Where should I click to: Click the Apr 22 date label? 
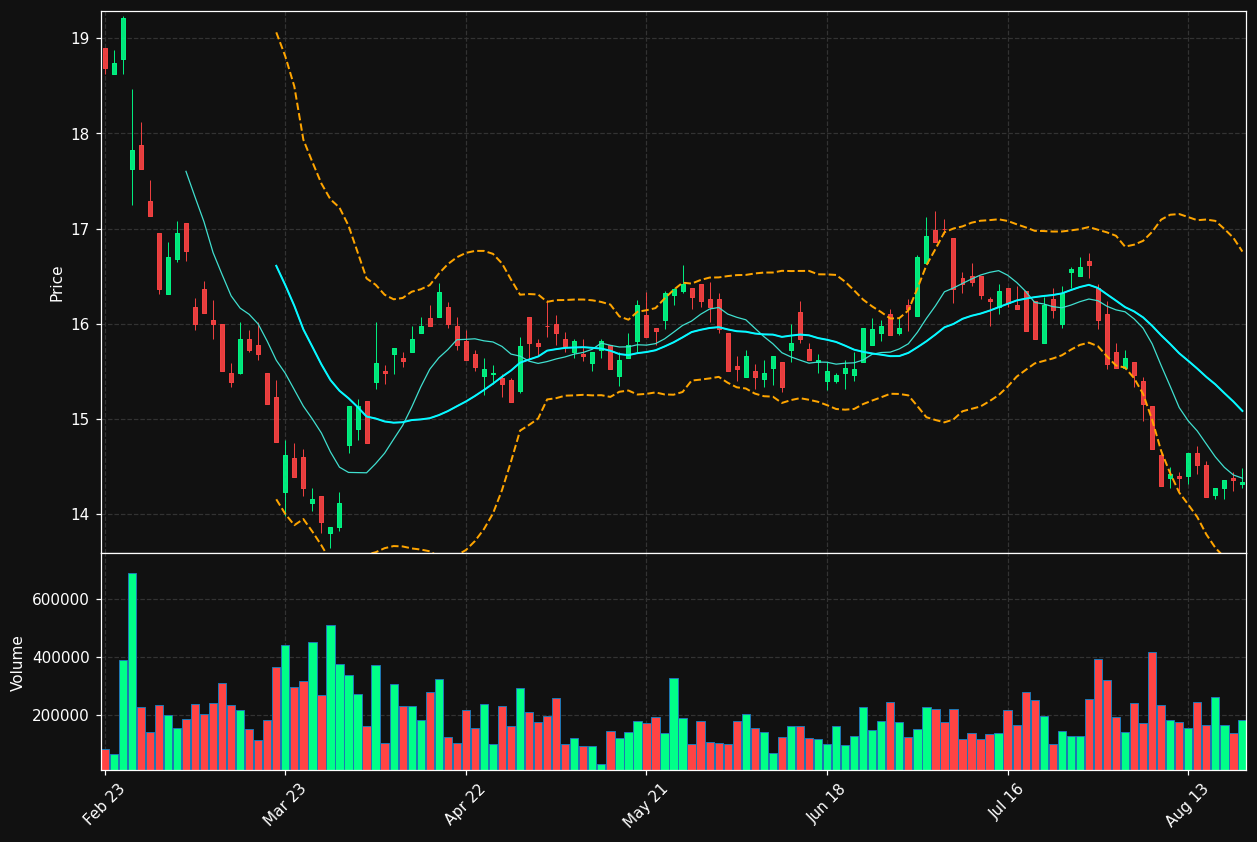pos(465,804)
